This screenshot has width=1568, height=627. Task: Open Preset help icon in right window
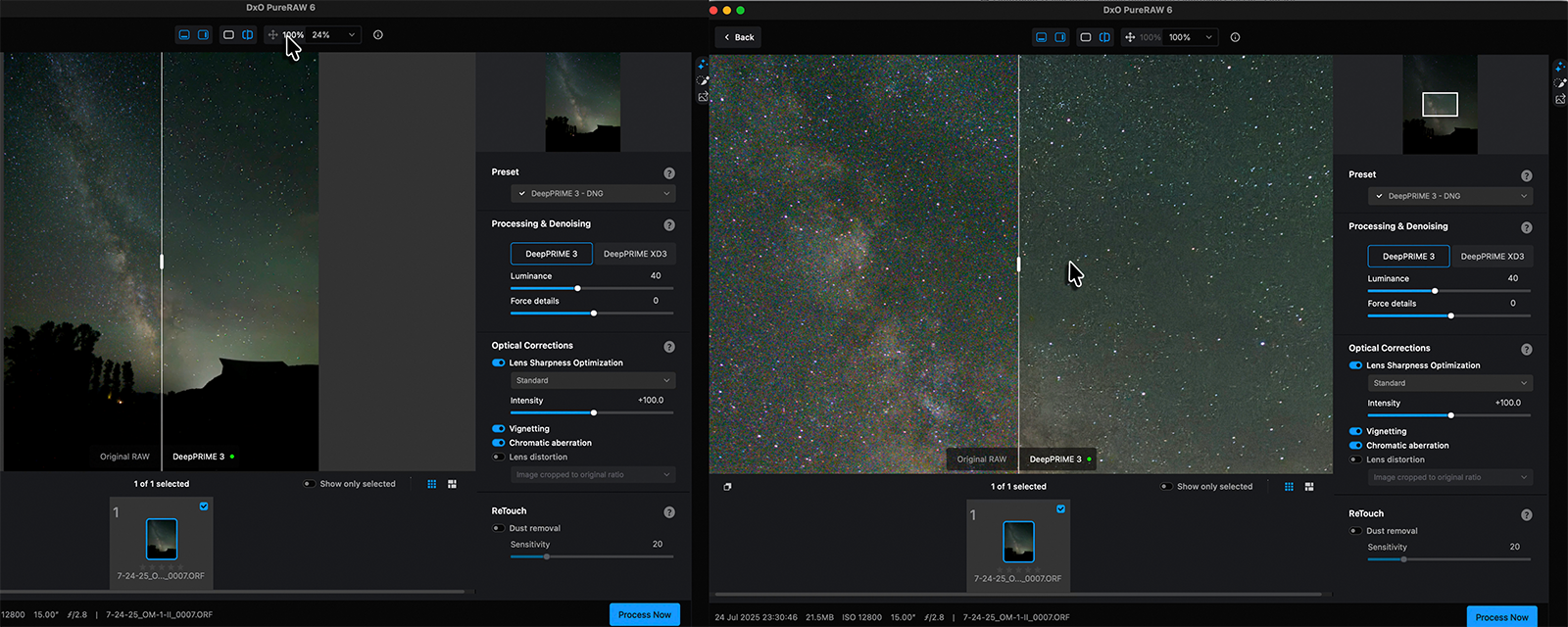[1527, 175]
